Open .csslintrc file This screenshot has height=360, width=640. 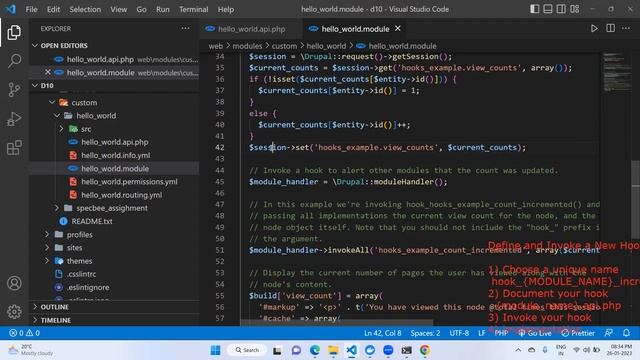pos(114,274)
